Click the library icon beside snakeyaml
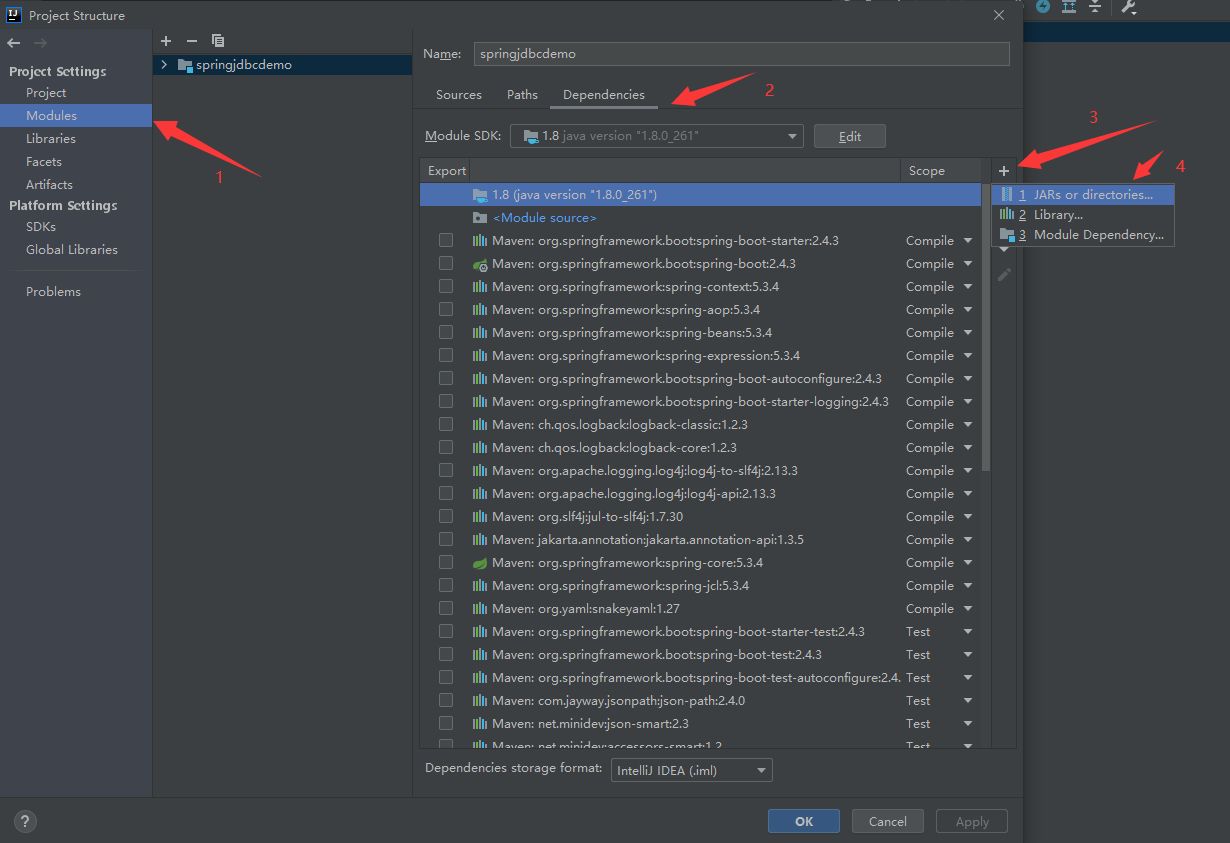 (x=480, y=609)
